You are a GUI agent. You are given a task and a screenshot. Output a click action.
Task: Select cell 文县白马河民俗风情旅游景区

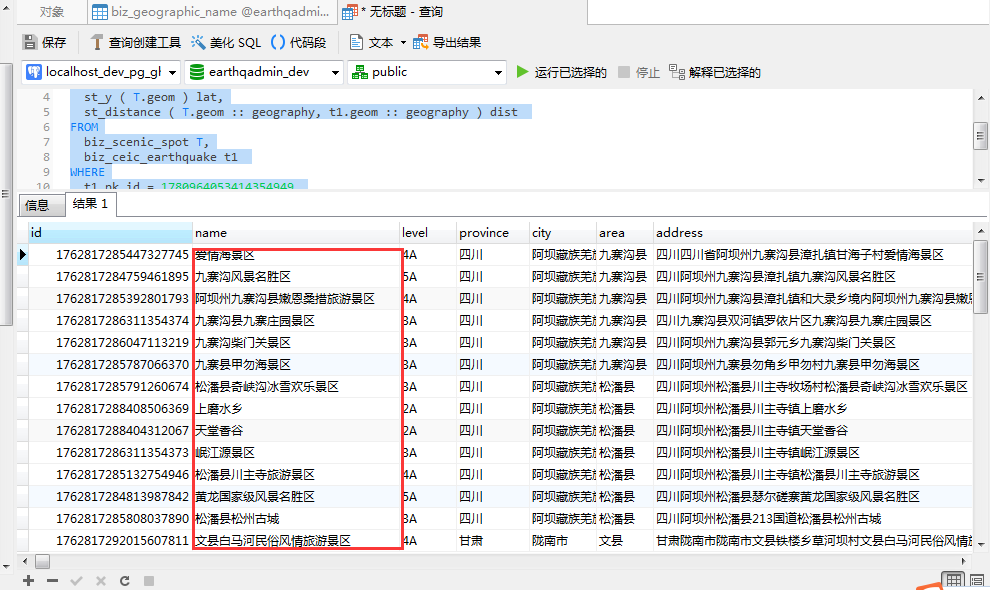pyautogui.click(x=296, y=541)
